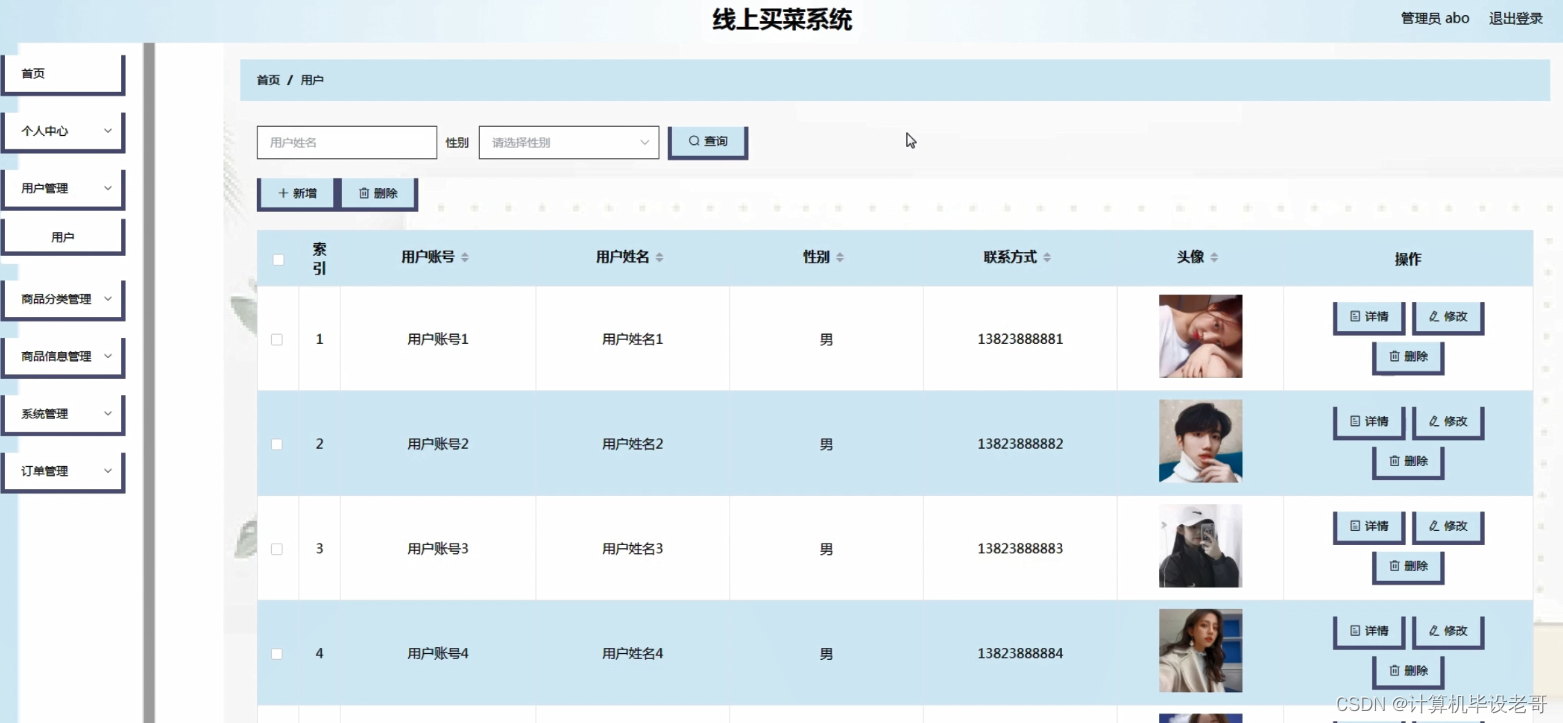Click 删除 for 用户账号3
1563x723 pixels.
pos(1408,567)
